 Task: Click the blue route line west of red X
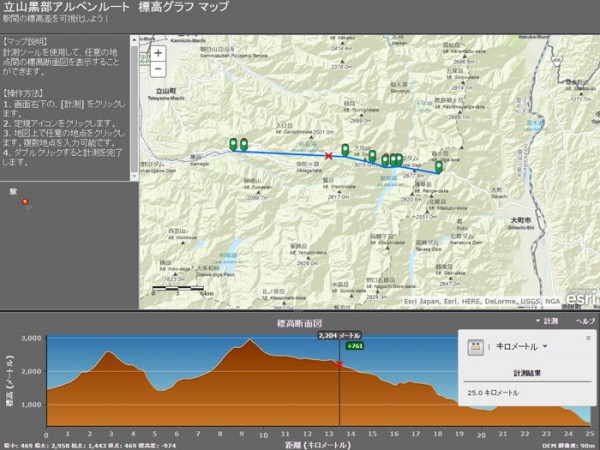281,153
